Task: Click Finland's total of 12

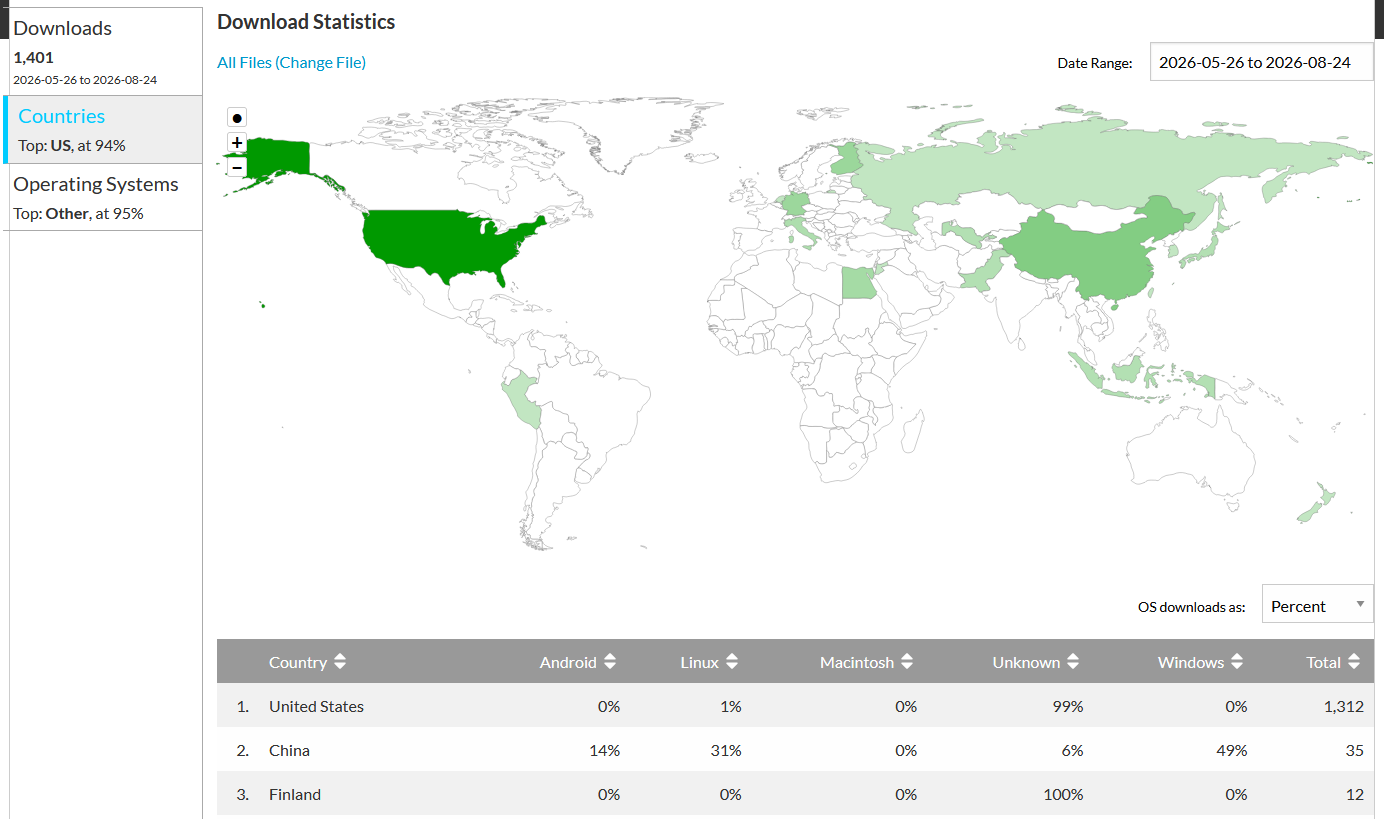Action: pyautogui.click(x=1354, y=794)
